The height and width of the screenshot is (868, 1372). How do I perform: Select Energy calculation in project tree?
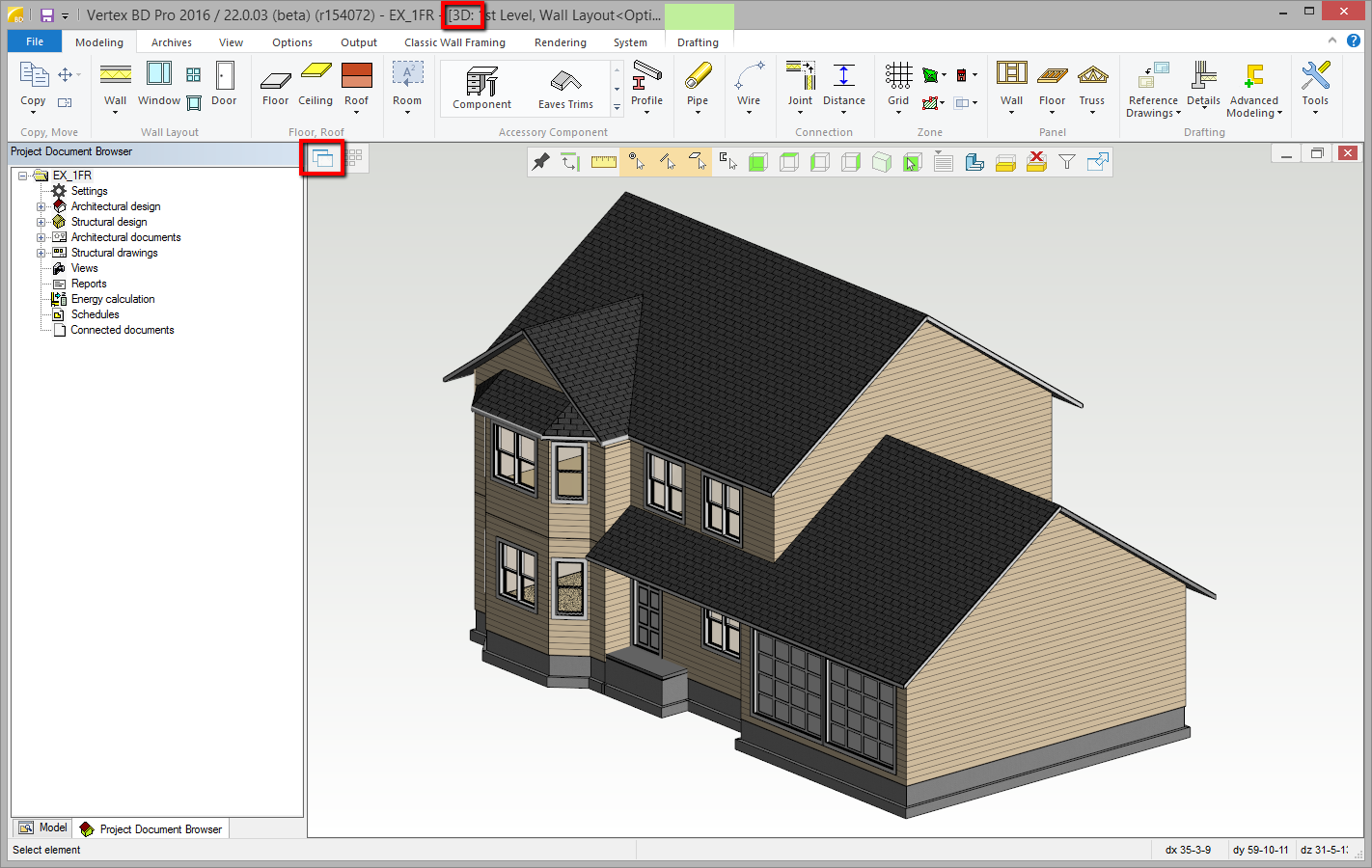click(x=113, y=299)
